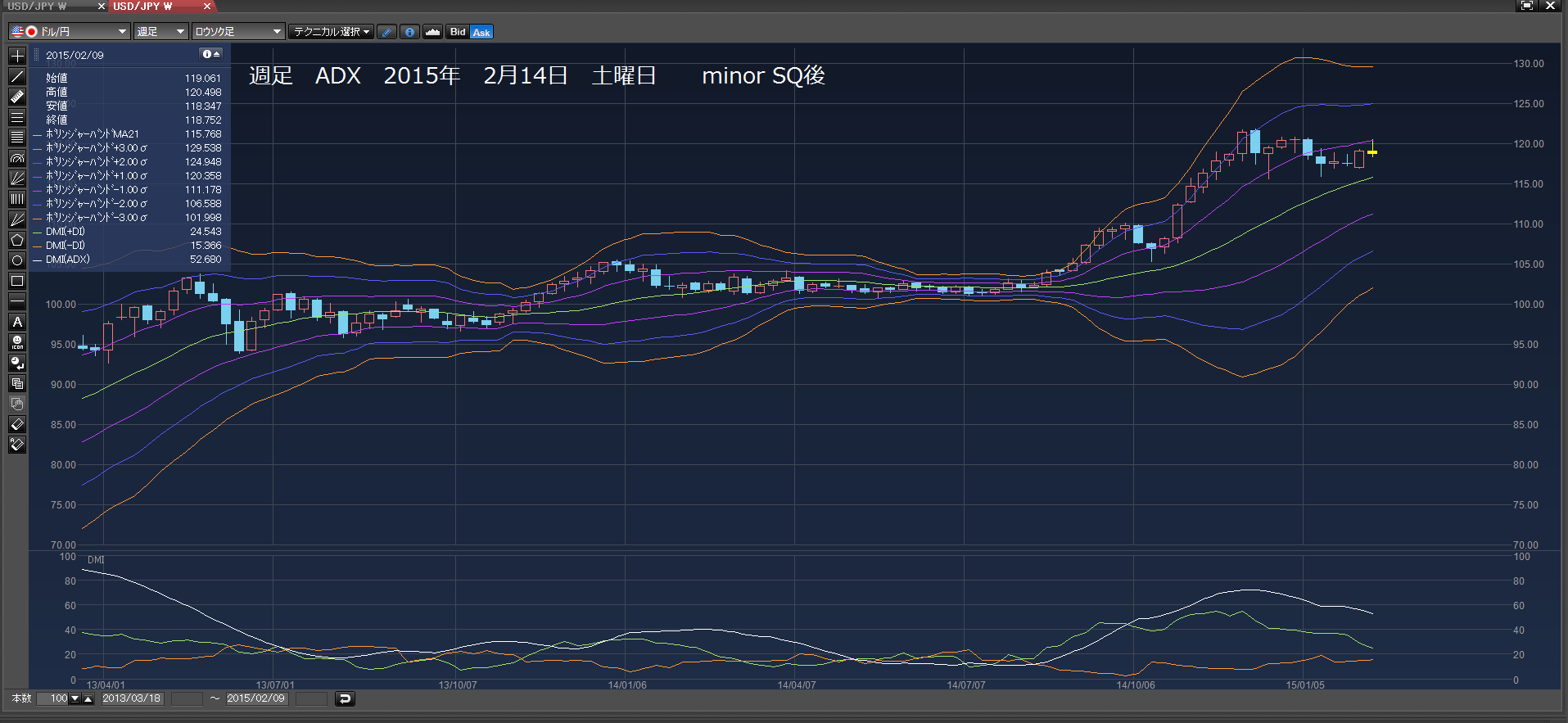The image size is (1568, 723).
Task: Select the Fibonacci arc tool
Action: (x=17, y=158)
